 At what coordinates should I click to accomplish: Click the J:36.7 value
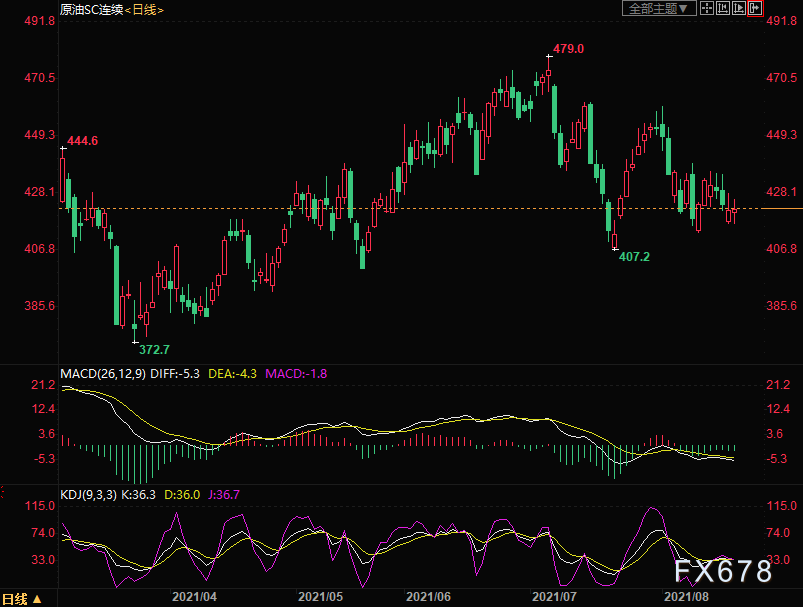pyautogui.click(x=224, y=495)
